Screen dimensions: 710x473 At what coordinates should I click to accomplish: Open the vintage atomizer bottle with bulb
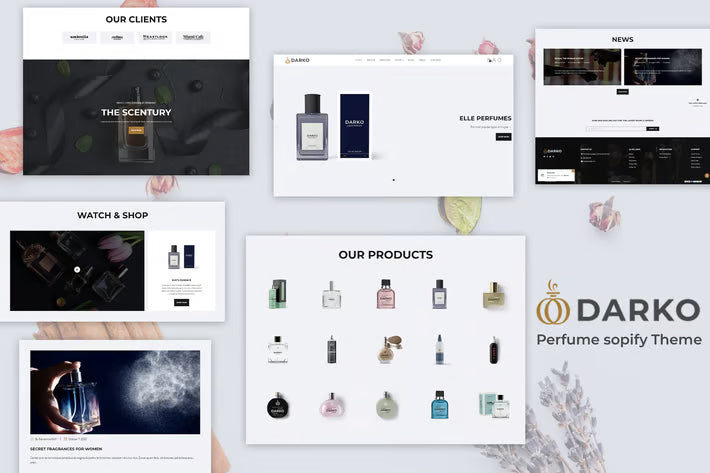(388, 349)
